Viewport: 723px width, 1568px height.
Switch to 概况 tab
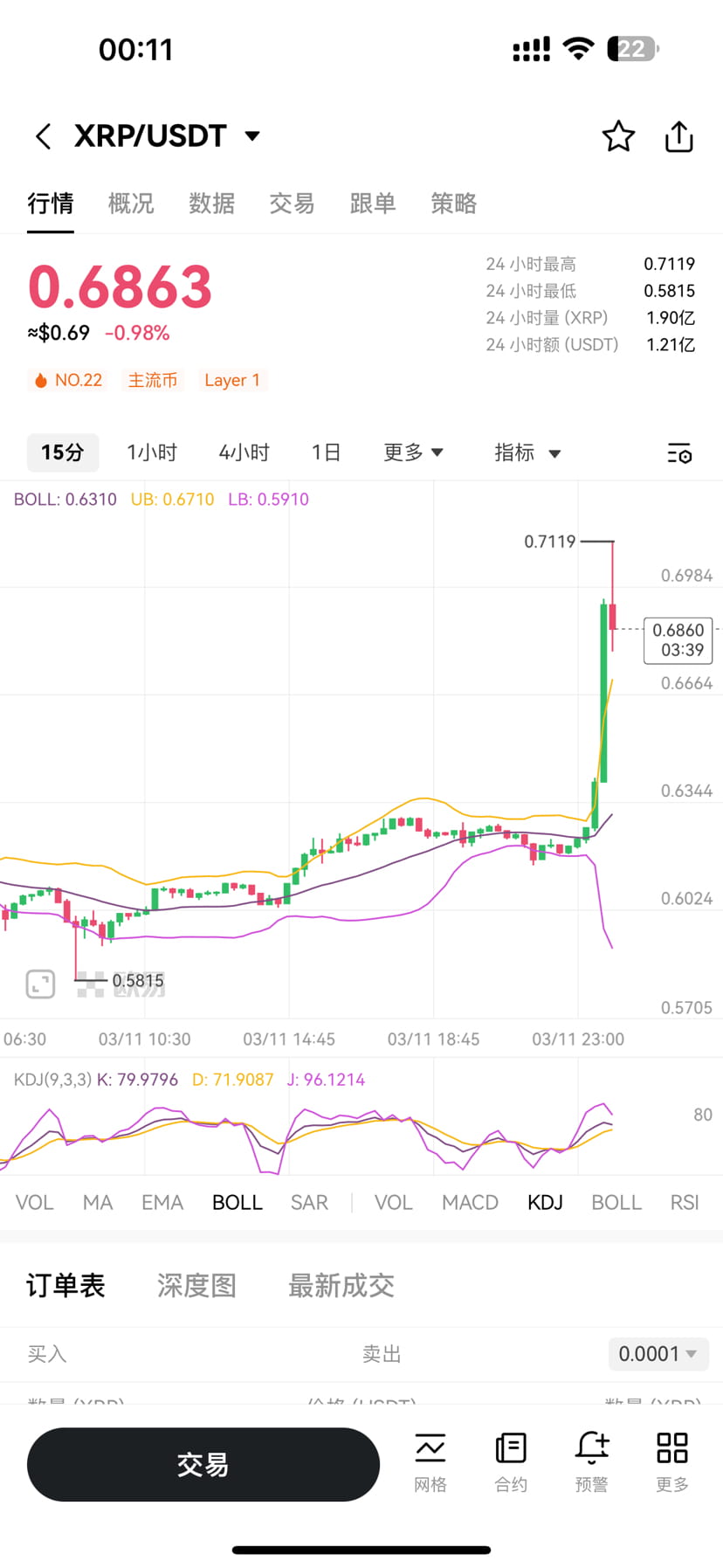(131, 204)
